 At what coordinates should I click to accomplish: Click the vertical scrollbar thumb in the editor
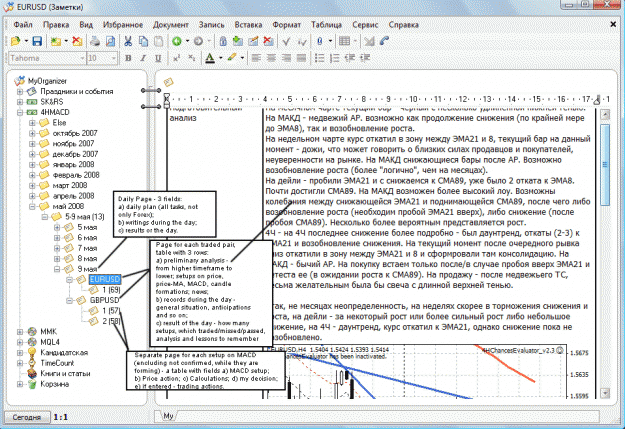point(605,165)
